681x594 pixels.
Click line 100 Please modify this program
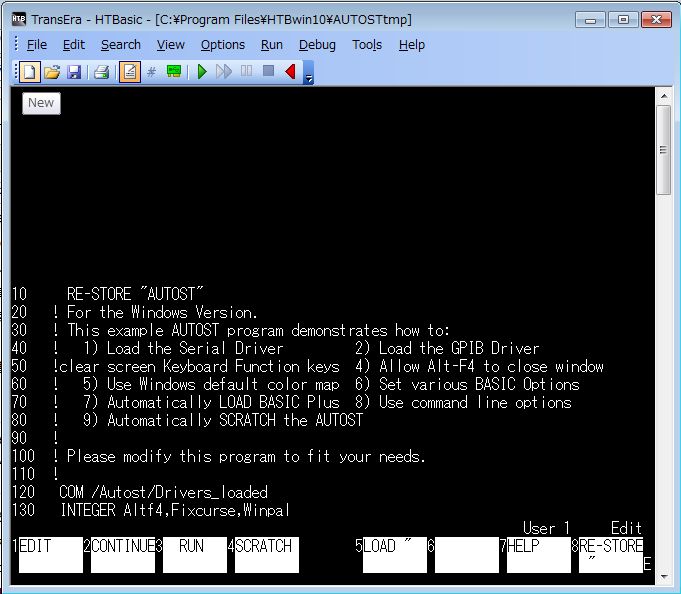pyautogui.click(x=218, y=456)
